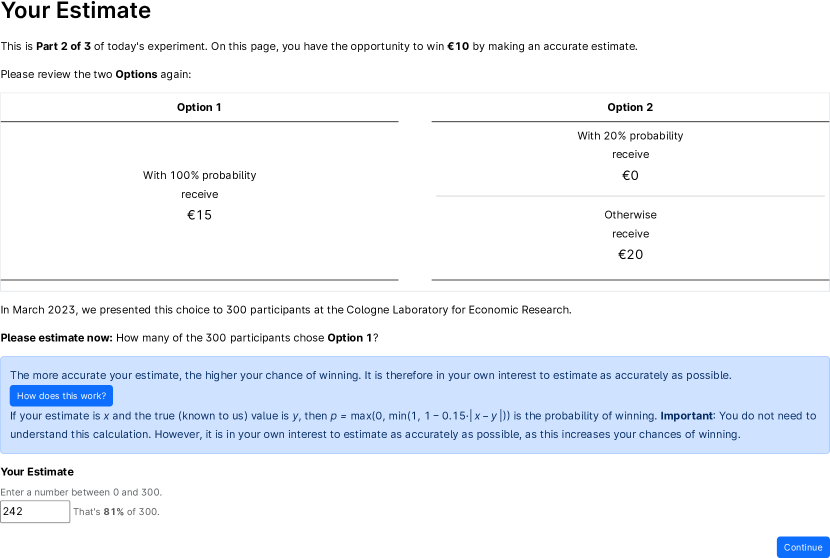Click the bold €10 prize amount
The height and width of the screenshot is (558, 830).
[x=457, y=46]
